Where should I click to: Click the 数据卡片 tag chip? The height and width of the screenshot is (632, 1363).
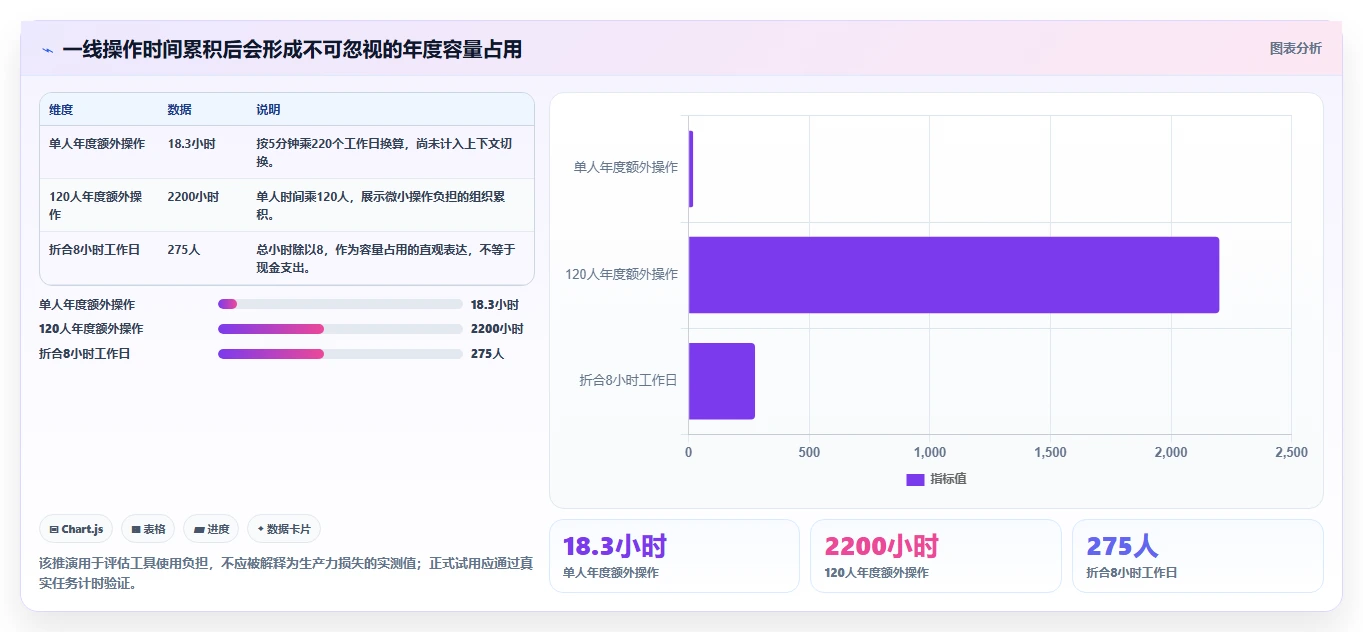284,529
